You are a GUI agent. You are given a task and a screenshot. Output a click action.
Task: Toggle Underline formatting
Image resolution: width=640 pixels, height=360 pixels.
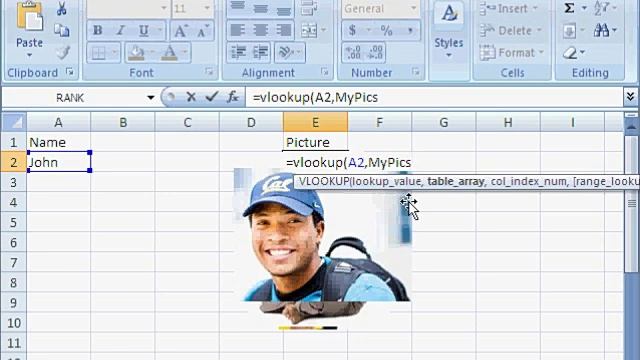click(143, 30)
